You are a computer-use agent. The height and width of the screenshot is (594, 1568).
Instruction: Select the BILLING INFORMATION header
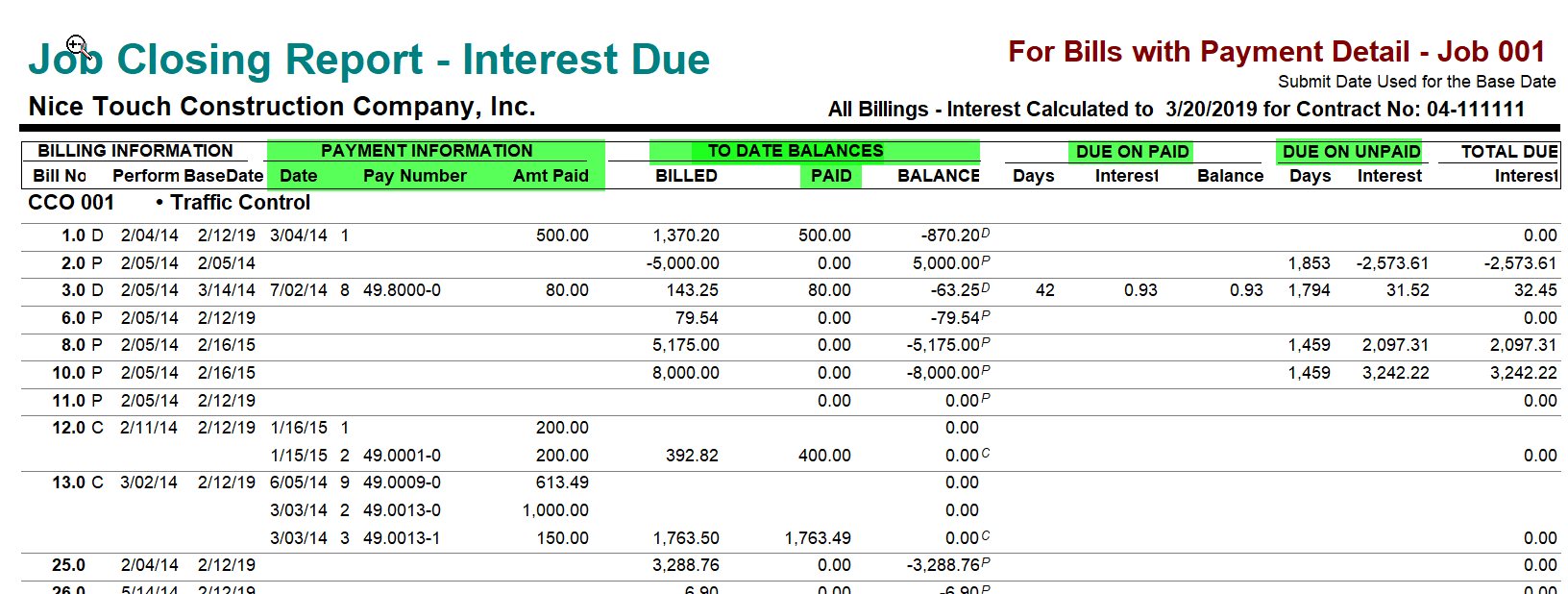[x=135, y=151]
